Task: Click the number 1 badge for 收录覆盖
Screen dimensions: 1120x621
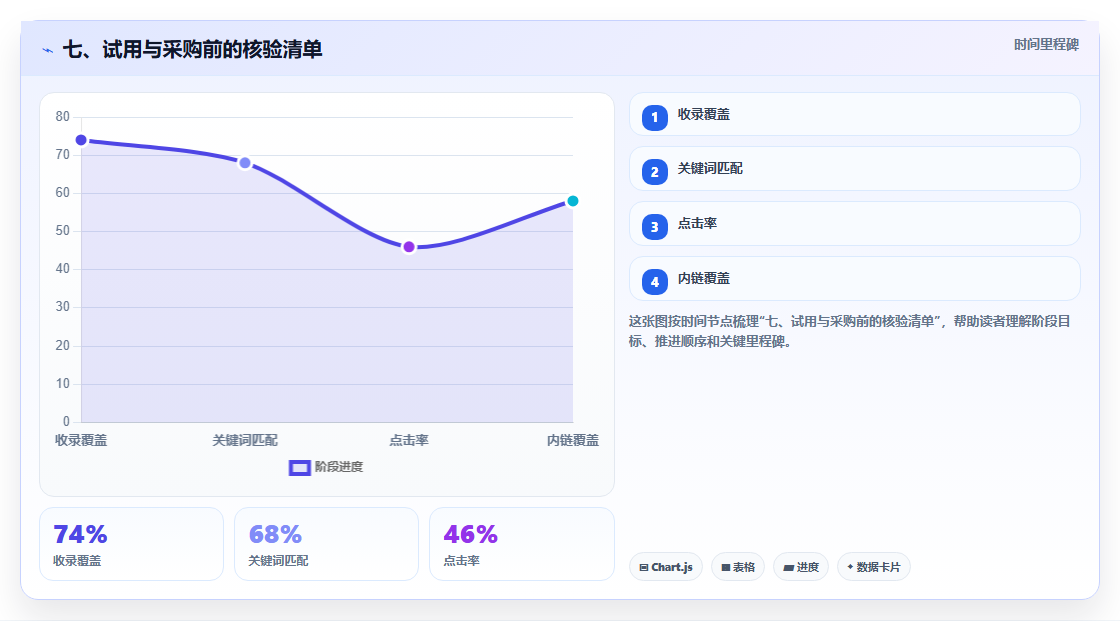Action: pyautogui.click(x=654, y=117)
